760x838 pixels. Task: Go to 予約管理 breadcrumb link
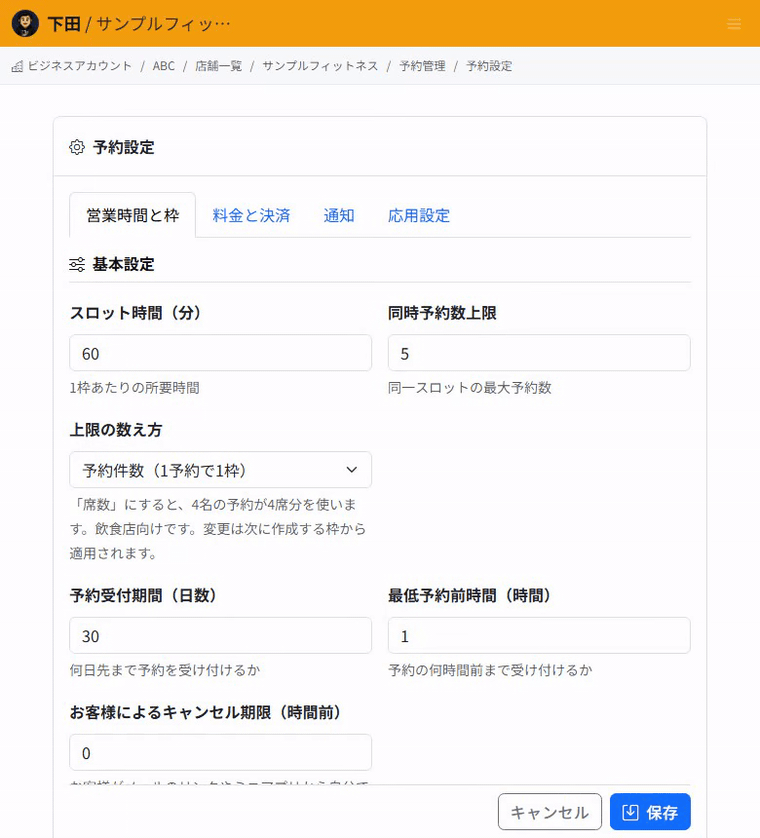pos(422,66)
